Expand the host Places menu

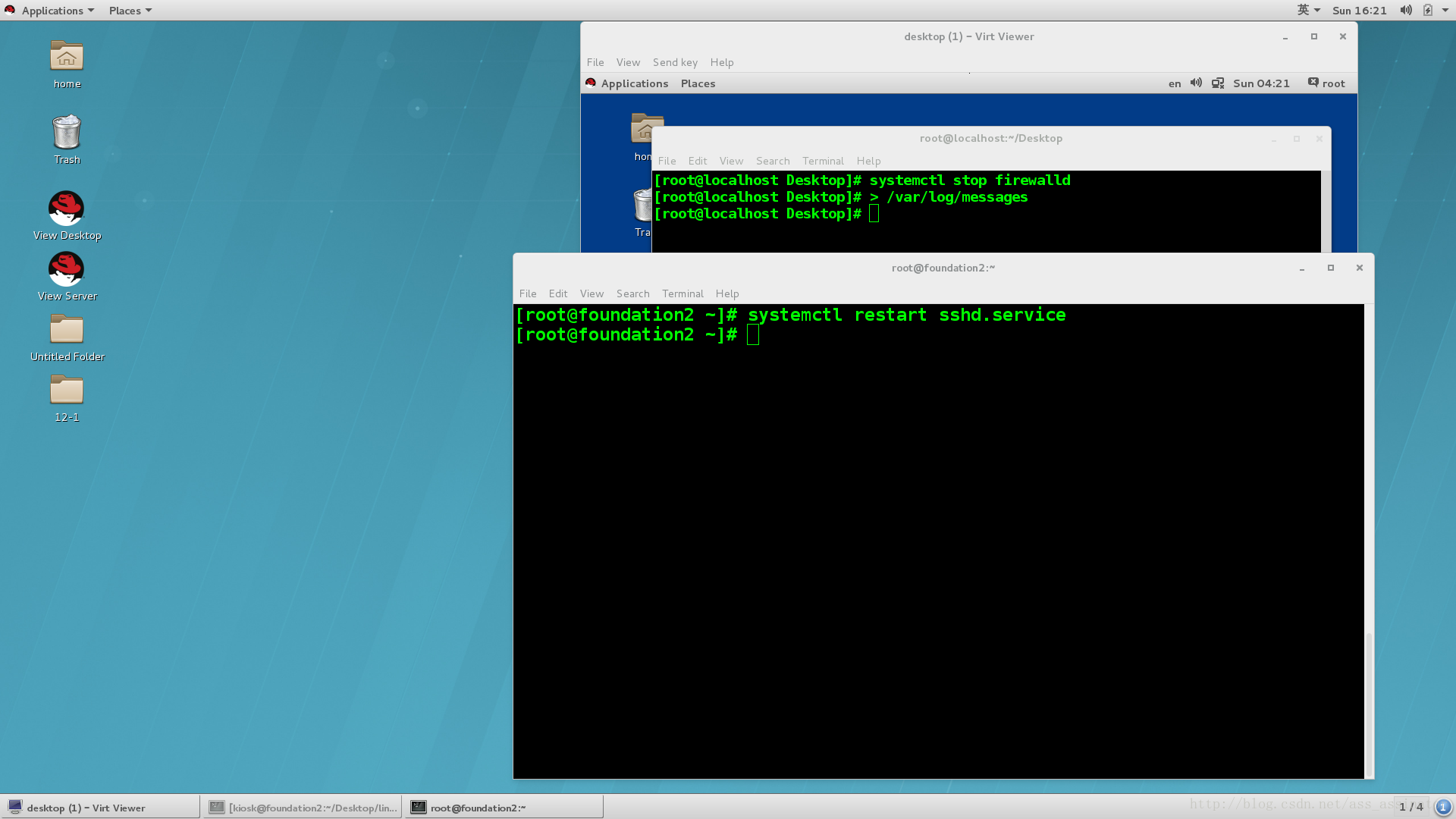(x=130, y=11)
